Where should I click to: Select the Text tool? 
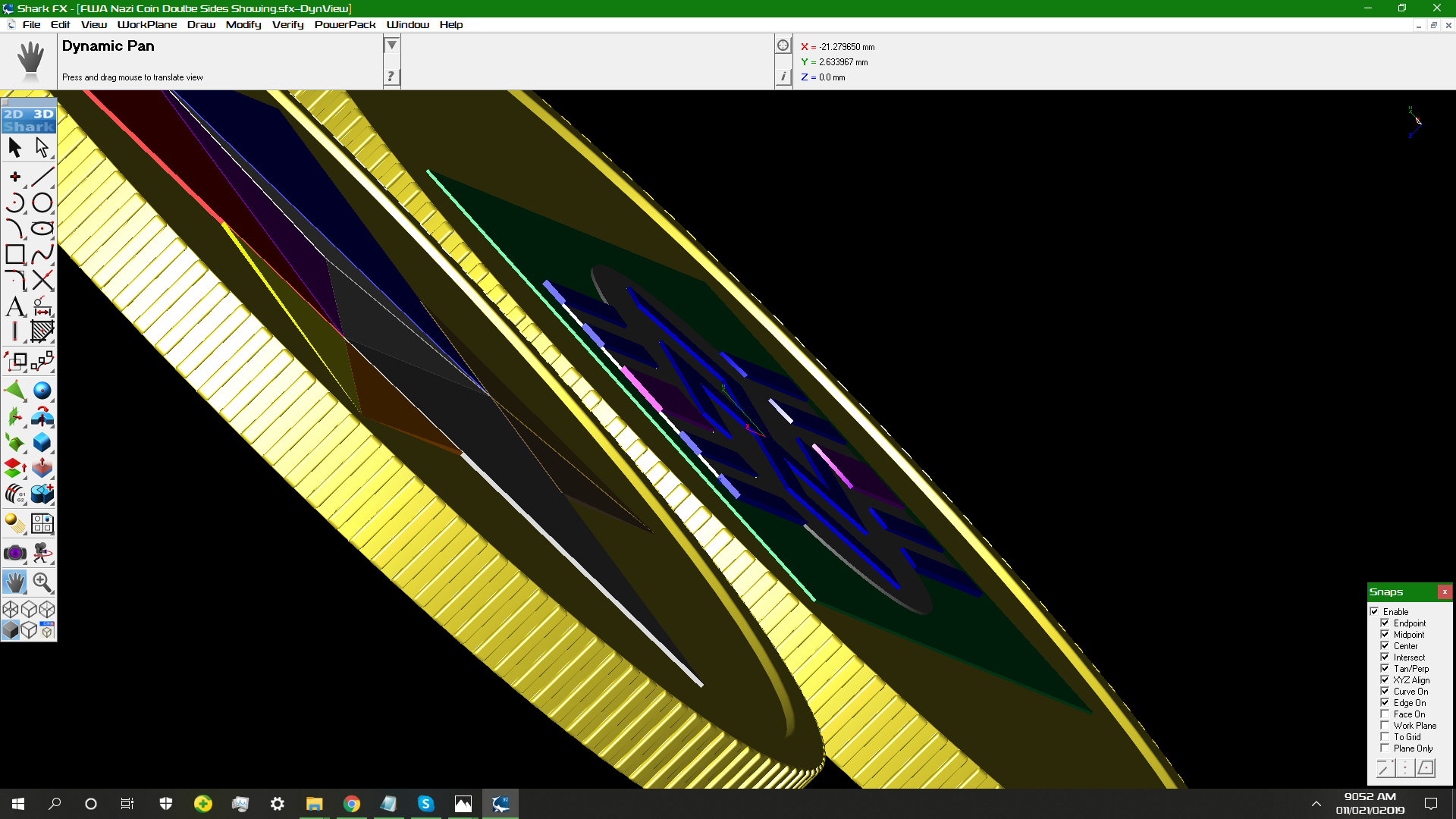15,307
